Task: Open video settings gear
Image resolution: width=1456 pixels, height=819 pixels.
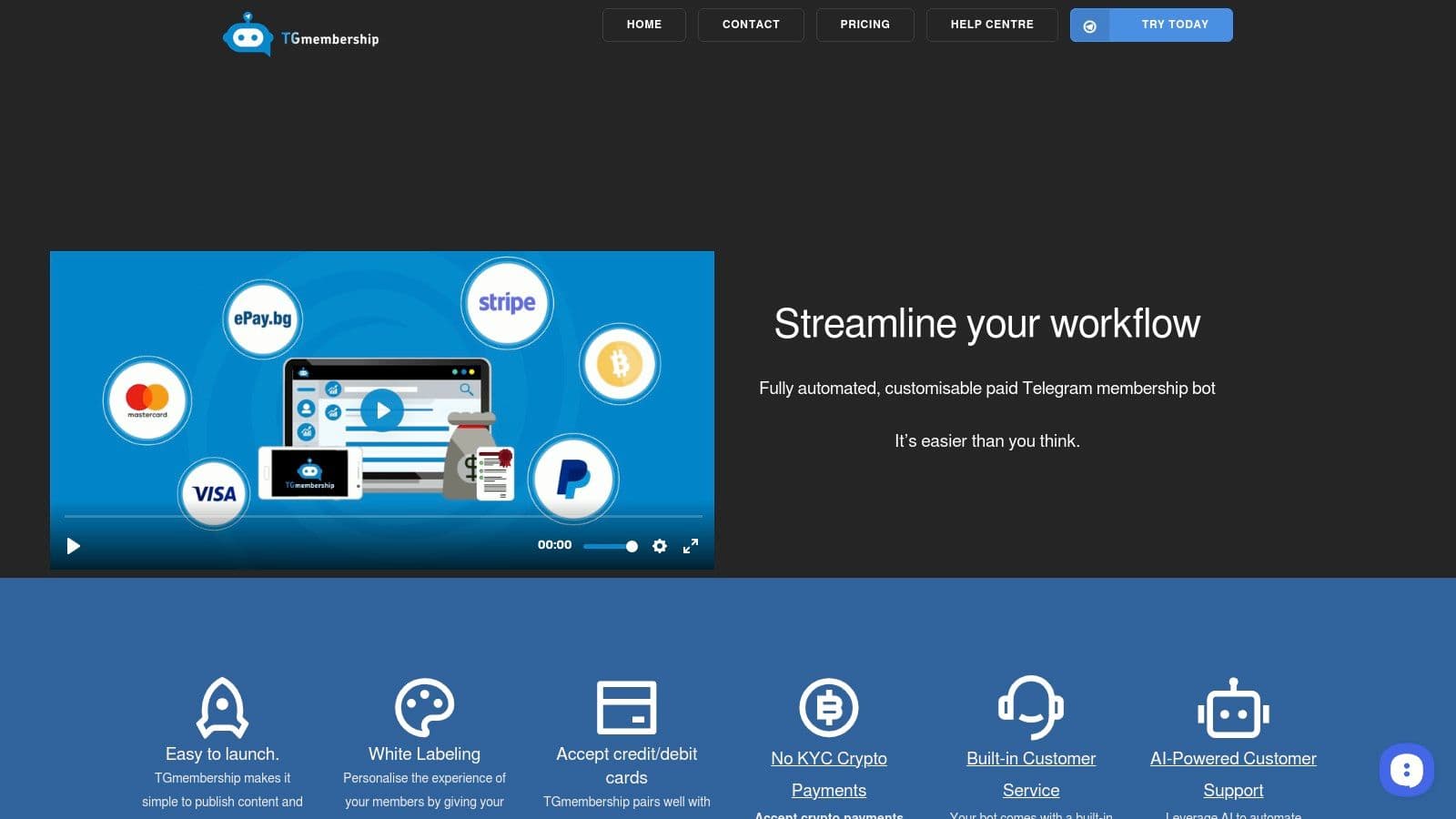Action: click(x=660, y=546)
